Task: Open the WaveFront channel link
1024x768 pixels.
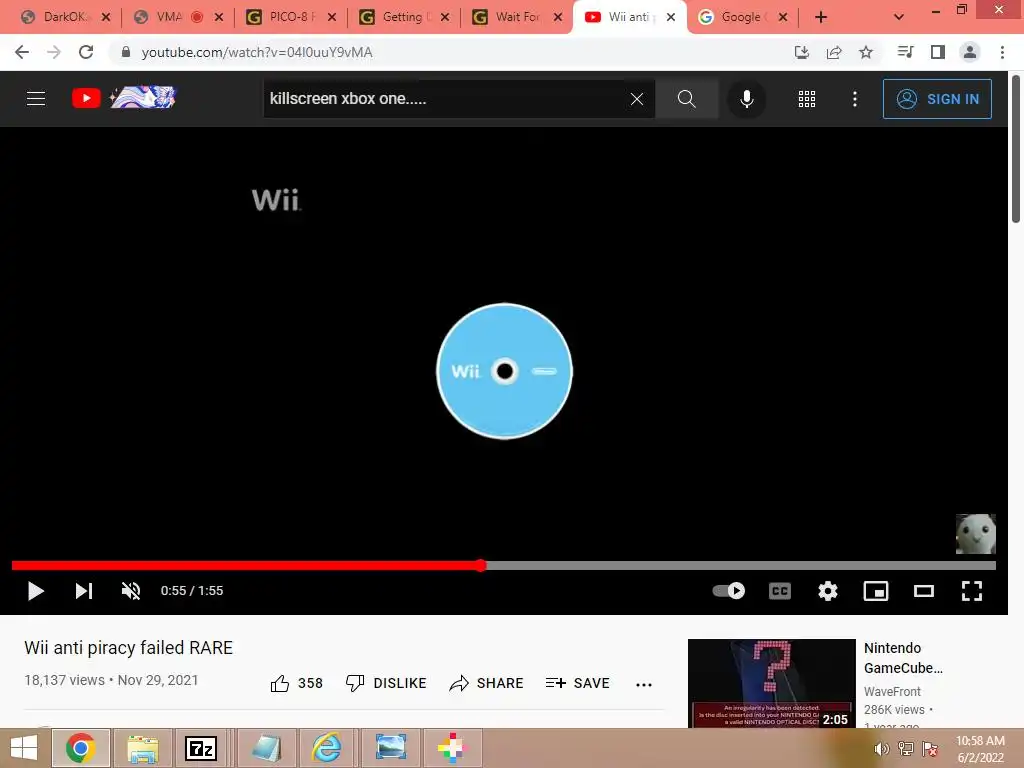Action: 892,691
